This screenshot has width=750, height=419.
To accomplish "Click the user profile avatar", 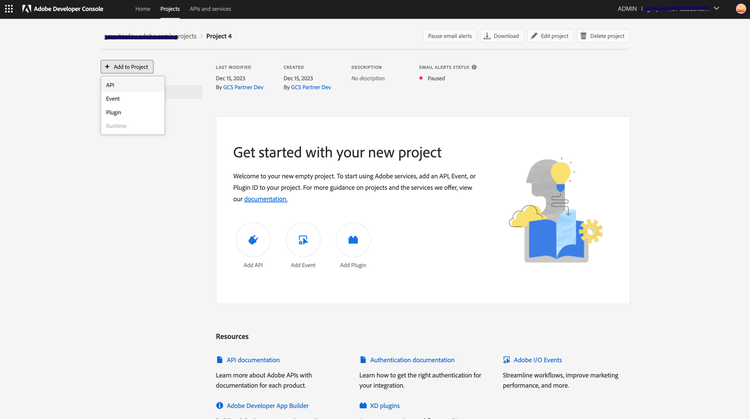I will coord(741,8).
